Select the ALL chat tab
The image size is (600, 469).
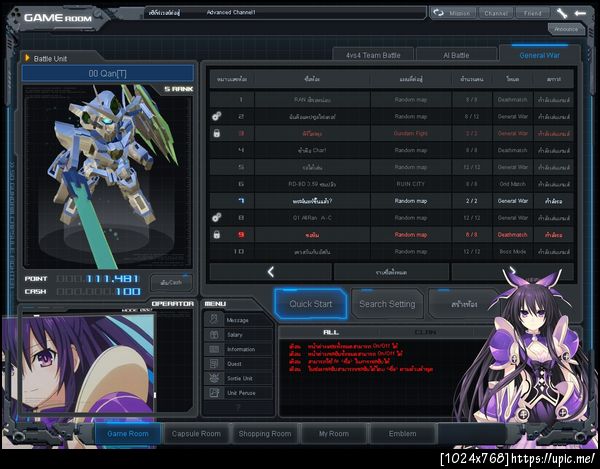coord(331,332)
